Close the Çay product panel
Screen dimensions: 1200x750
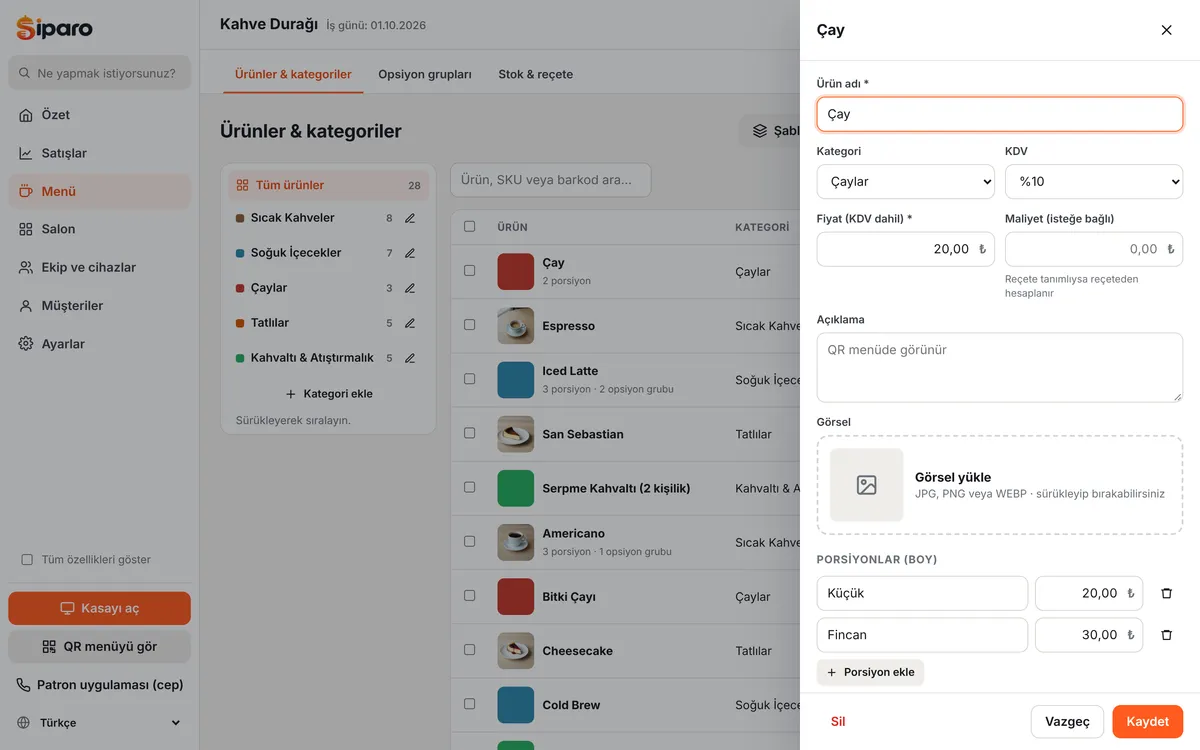pyautogui.click(x=1166, y=30)
